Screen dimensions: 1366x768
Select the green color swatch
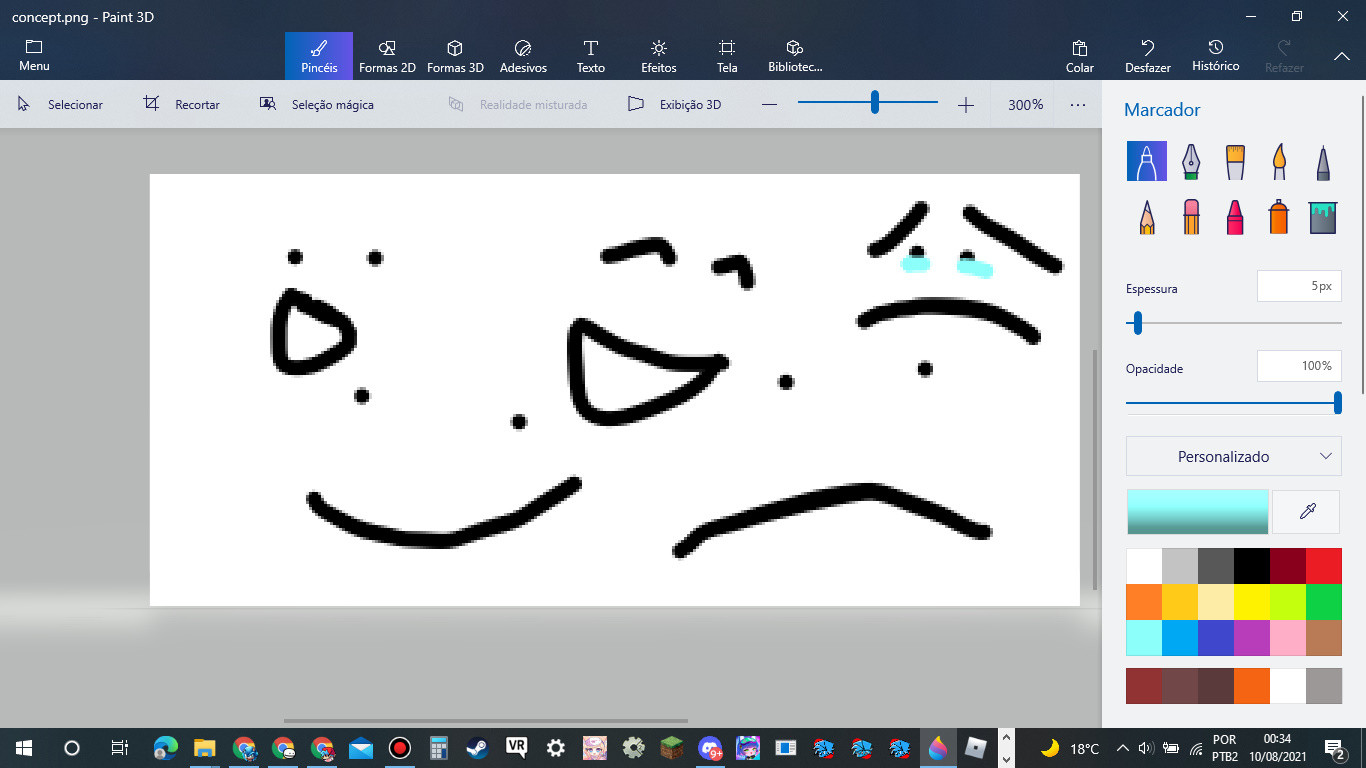click(x=1324, y=601)
